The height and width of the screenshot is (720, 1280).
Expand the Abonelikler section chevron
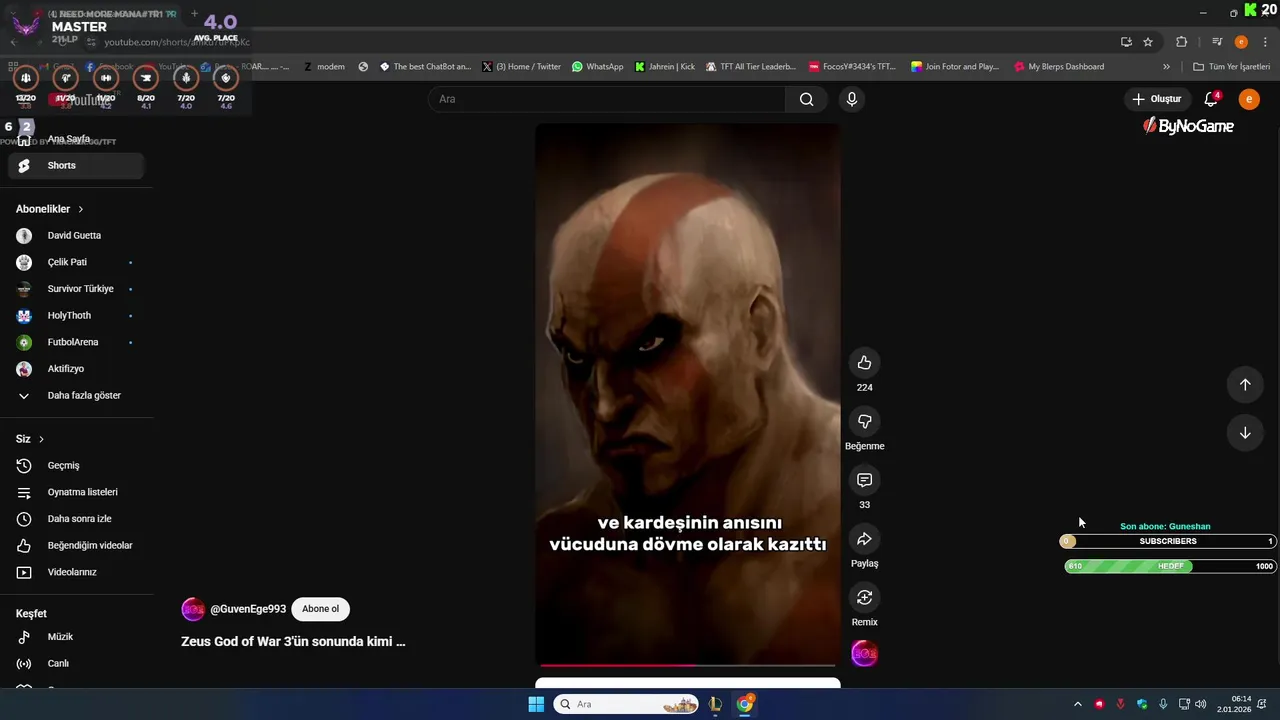[x=81, y=209]
